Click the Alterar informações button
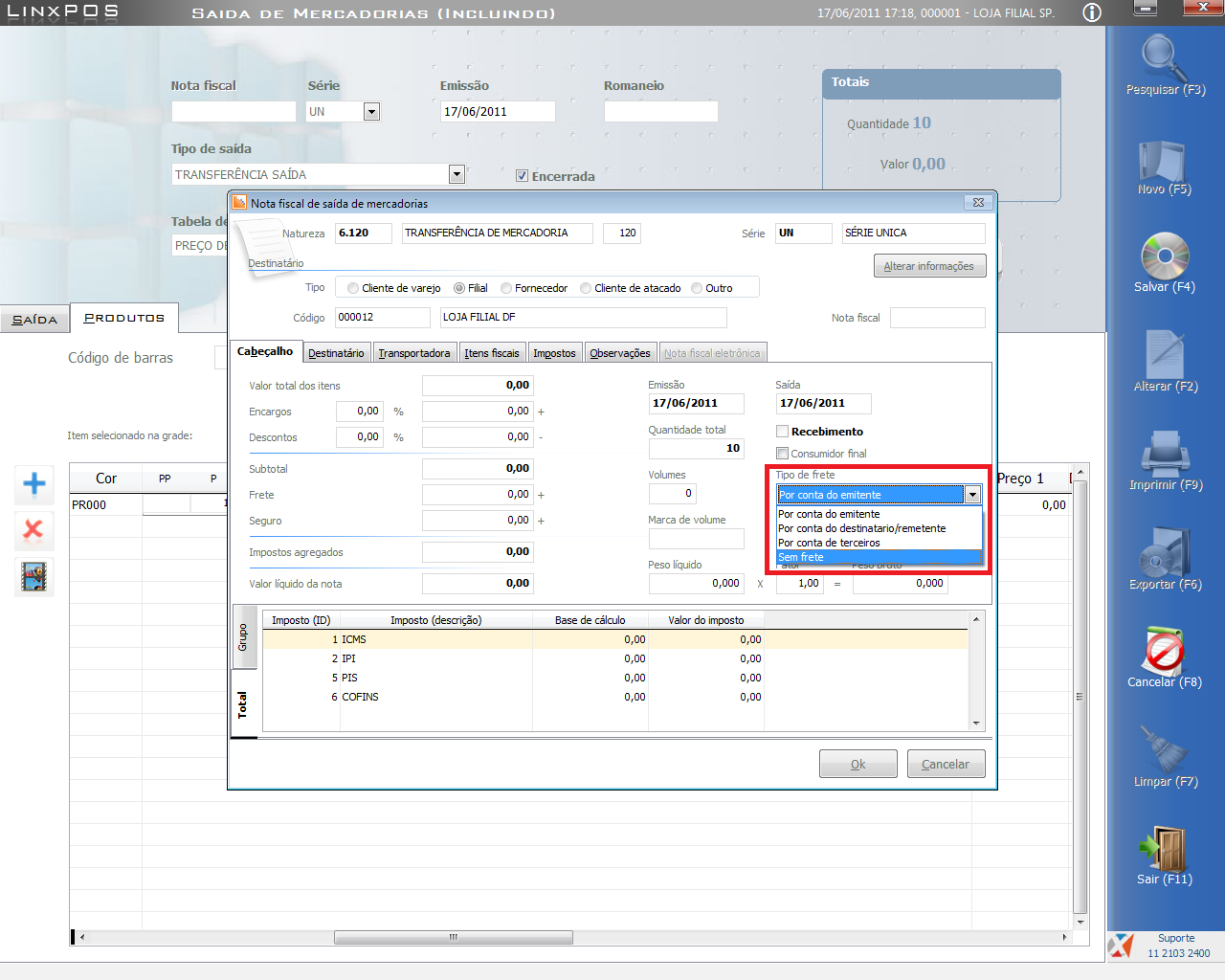This screenshot has width=1225, height=980. [928, 266]
